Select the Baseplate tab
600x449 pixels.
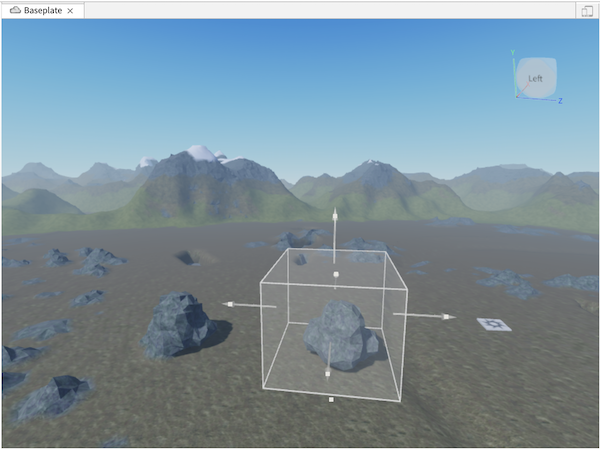[42, 10]
